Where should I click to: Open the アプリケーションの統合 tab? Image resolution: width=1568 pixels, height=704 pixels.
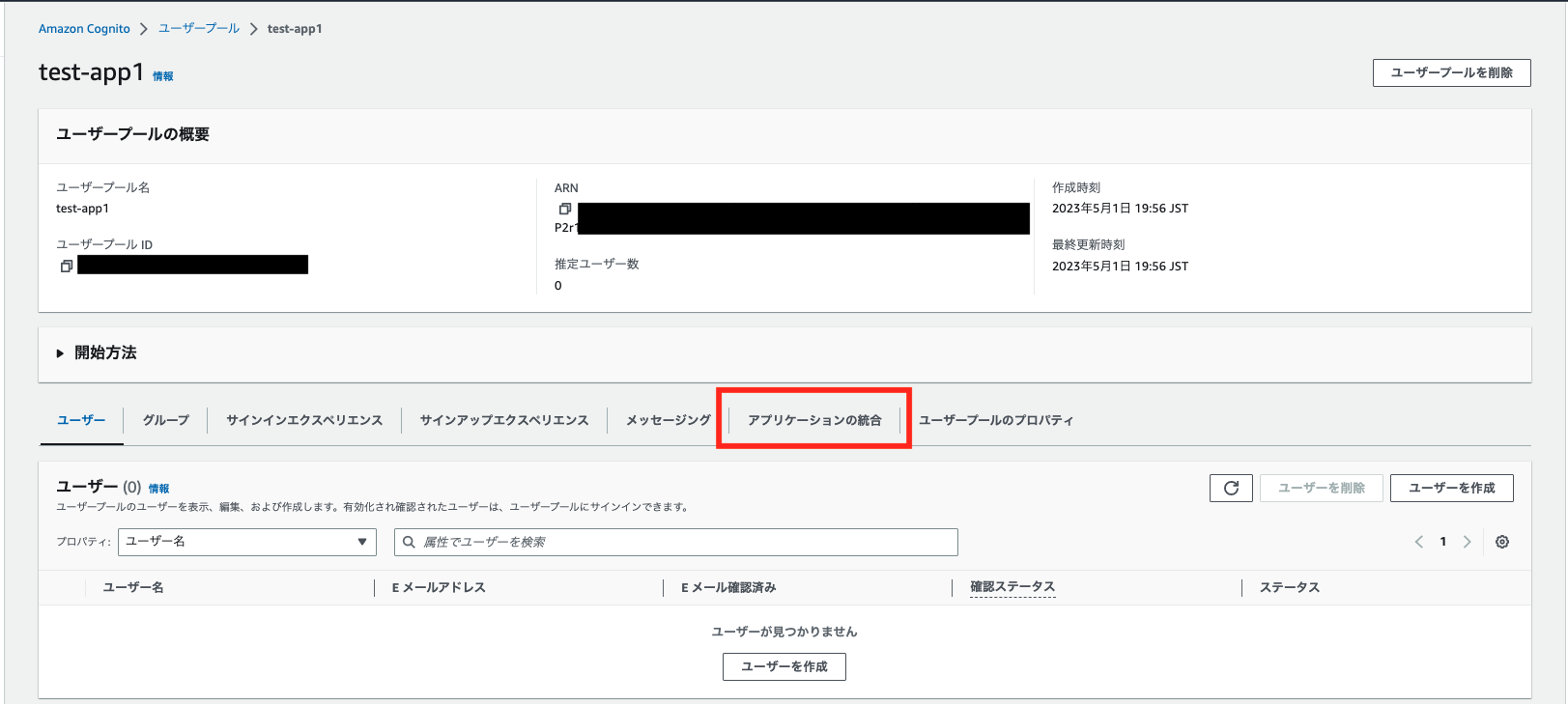814,420
